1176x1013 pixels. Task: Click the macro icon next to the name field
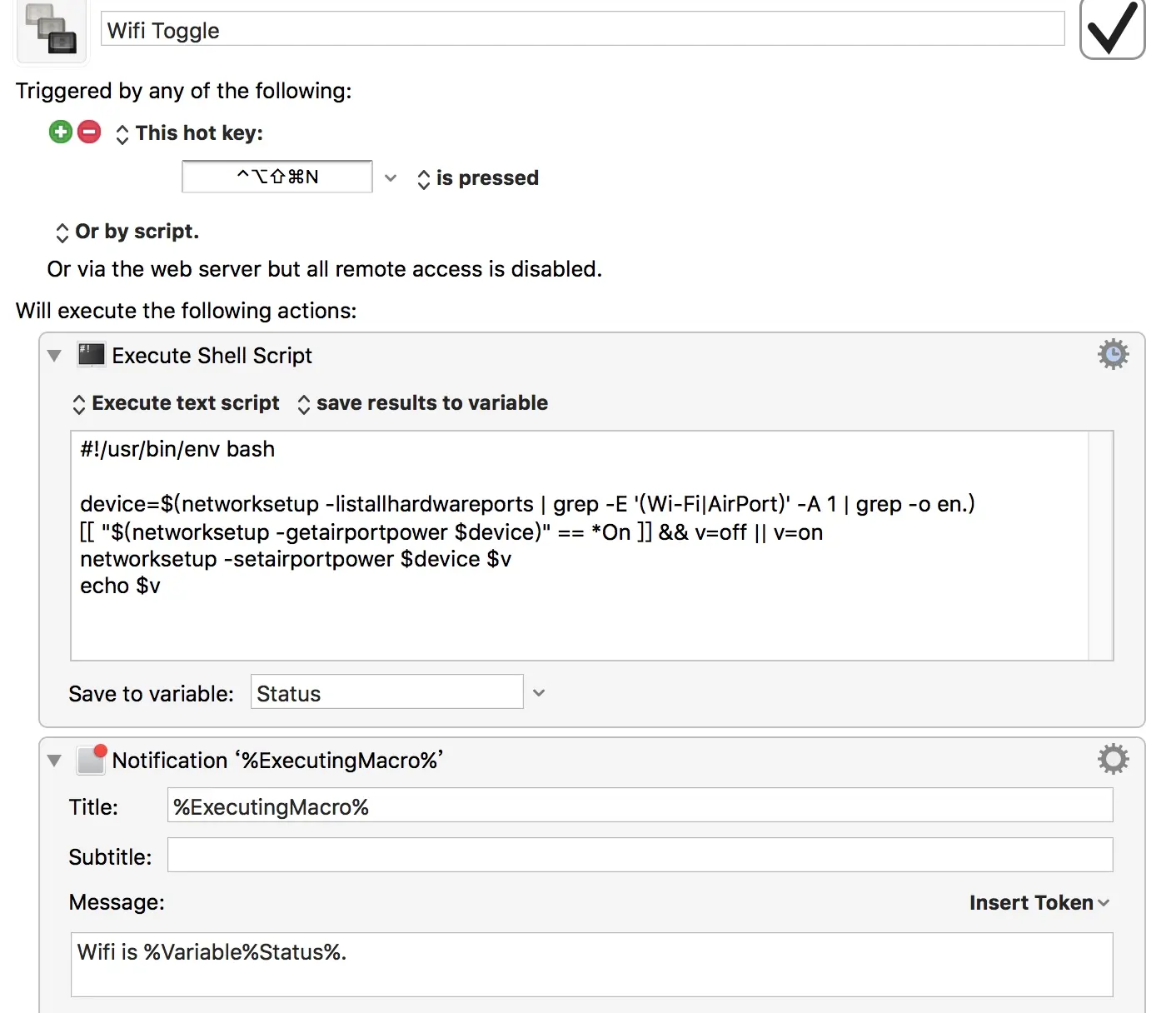tap(51, 30)
